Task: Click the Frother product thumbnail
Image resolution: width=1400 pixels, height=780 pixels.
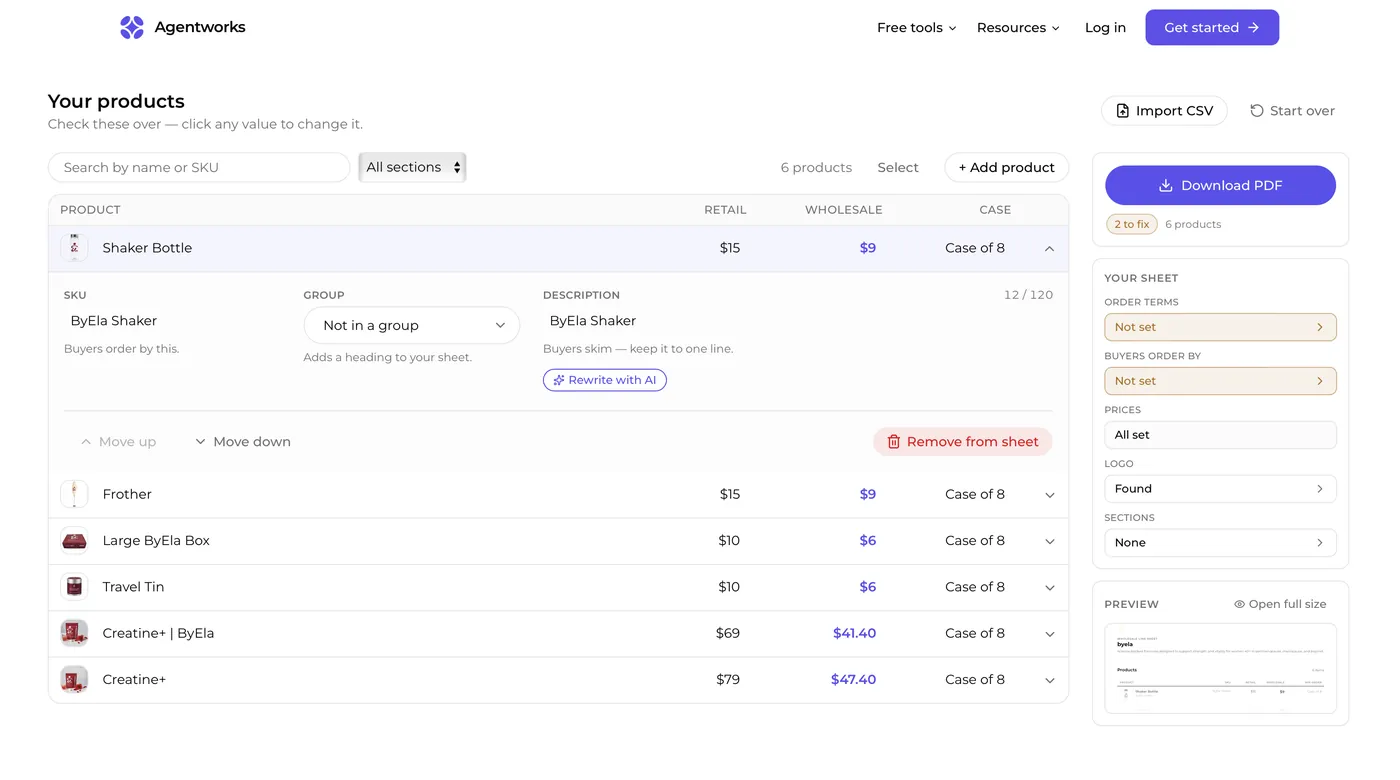Action: point(74,494)
